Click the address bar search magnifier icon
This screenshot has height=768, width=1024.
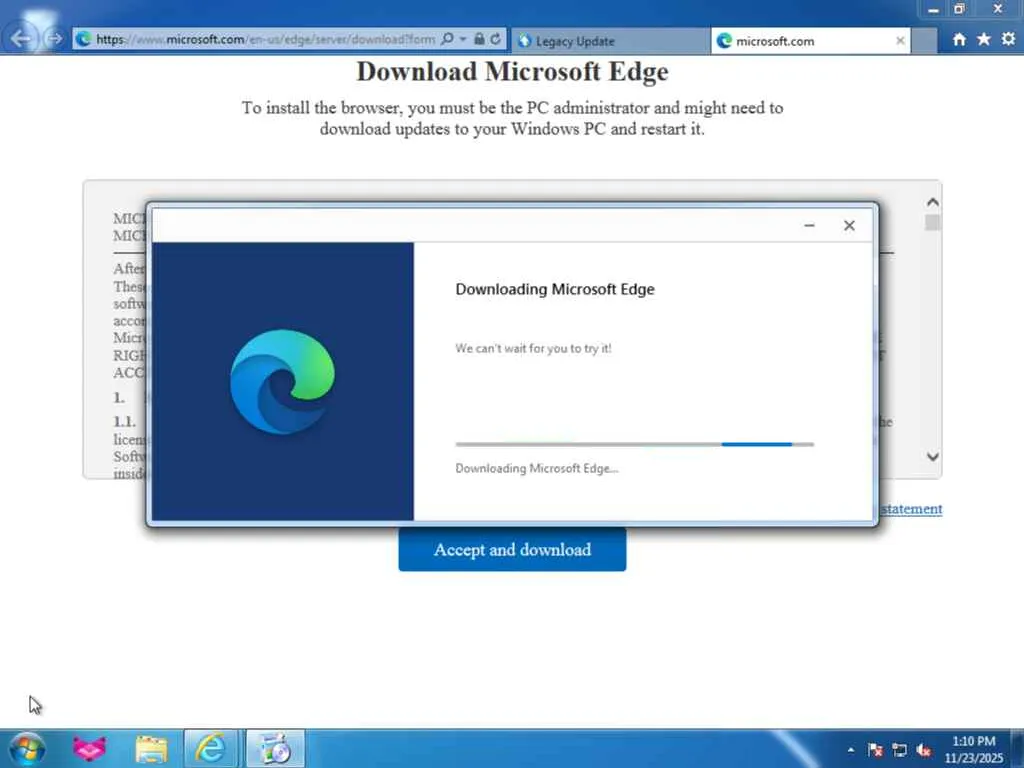click(x=447, y=39)
